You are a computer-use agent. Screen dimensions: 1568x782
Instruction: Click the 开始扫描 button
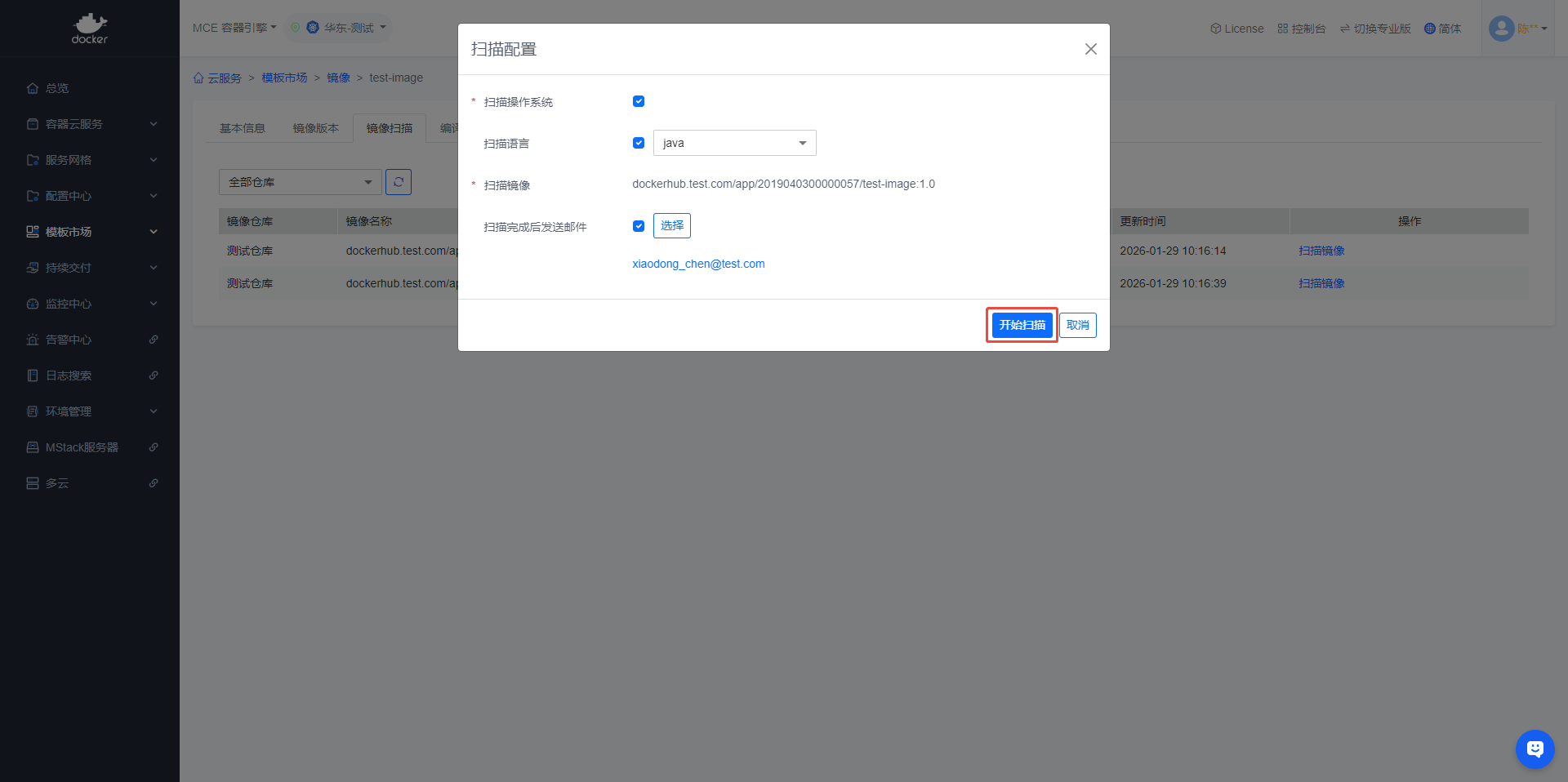click(x=1022, y=325)
